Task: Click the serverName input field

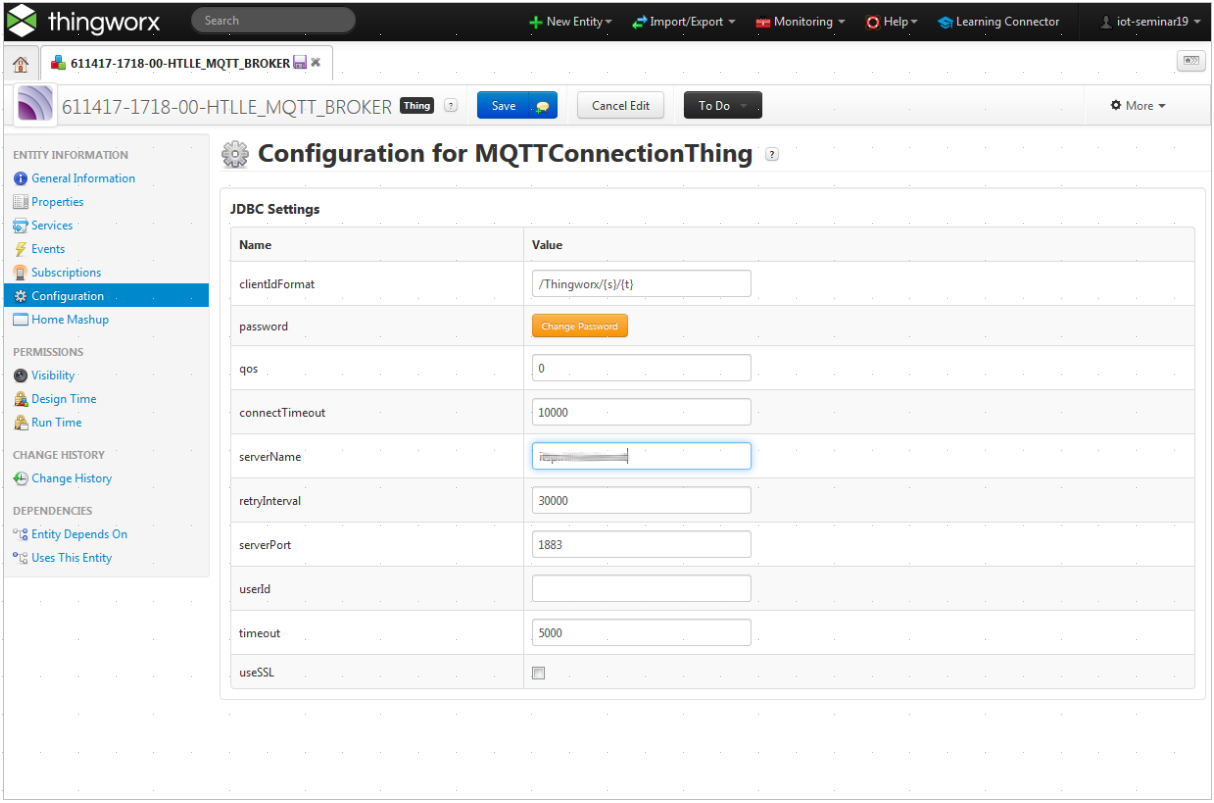Action: point(641,456)
